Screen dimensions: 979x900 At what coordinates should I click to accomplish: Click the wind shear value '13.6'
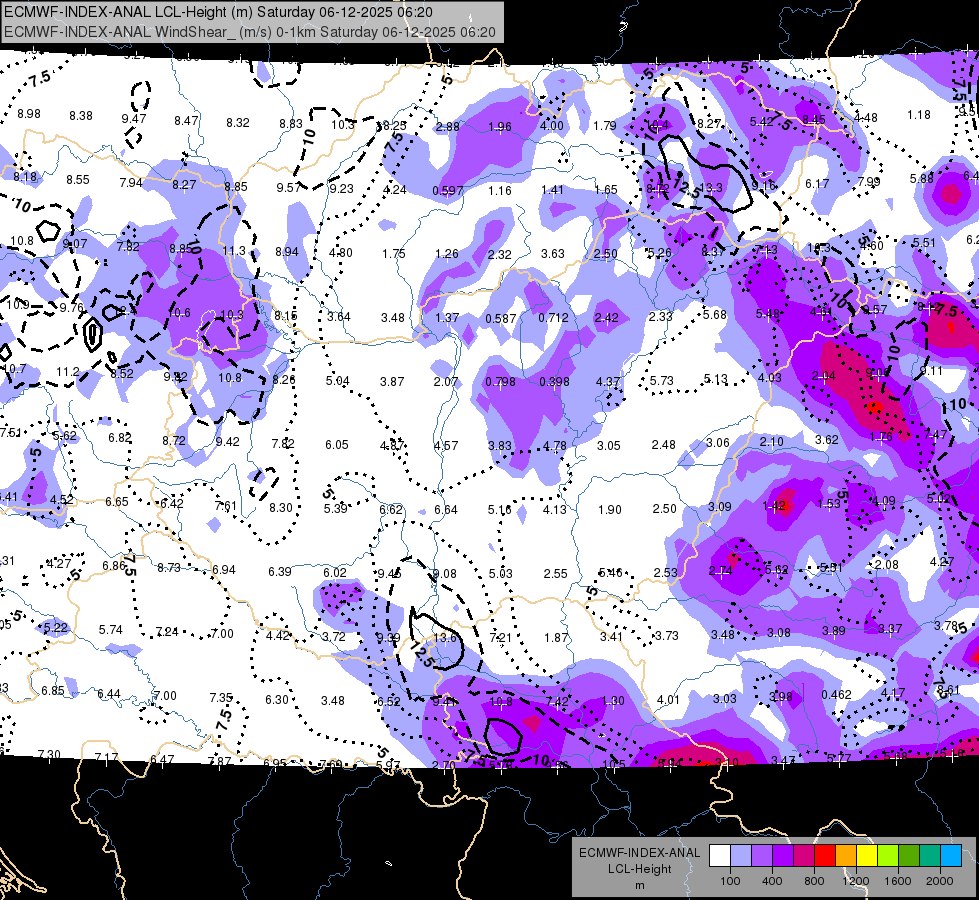point(445,638)
